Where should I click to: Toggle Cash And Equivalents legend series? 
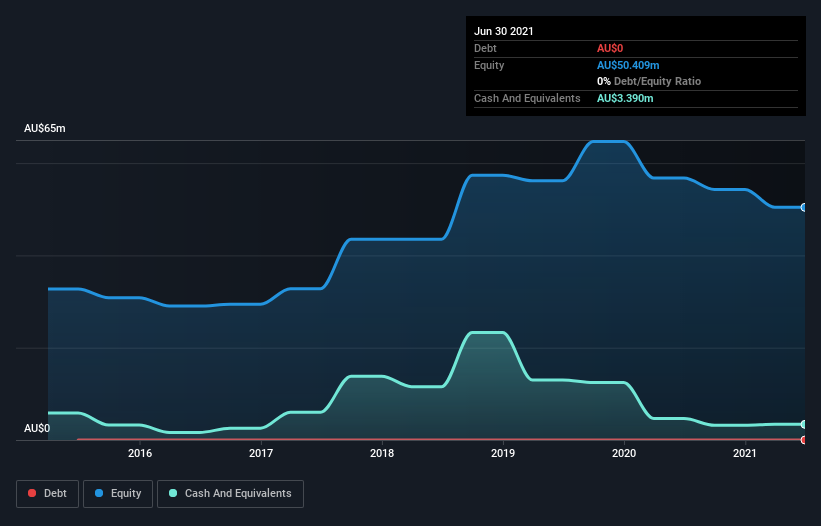(x=230, y=494)
